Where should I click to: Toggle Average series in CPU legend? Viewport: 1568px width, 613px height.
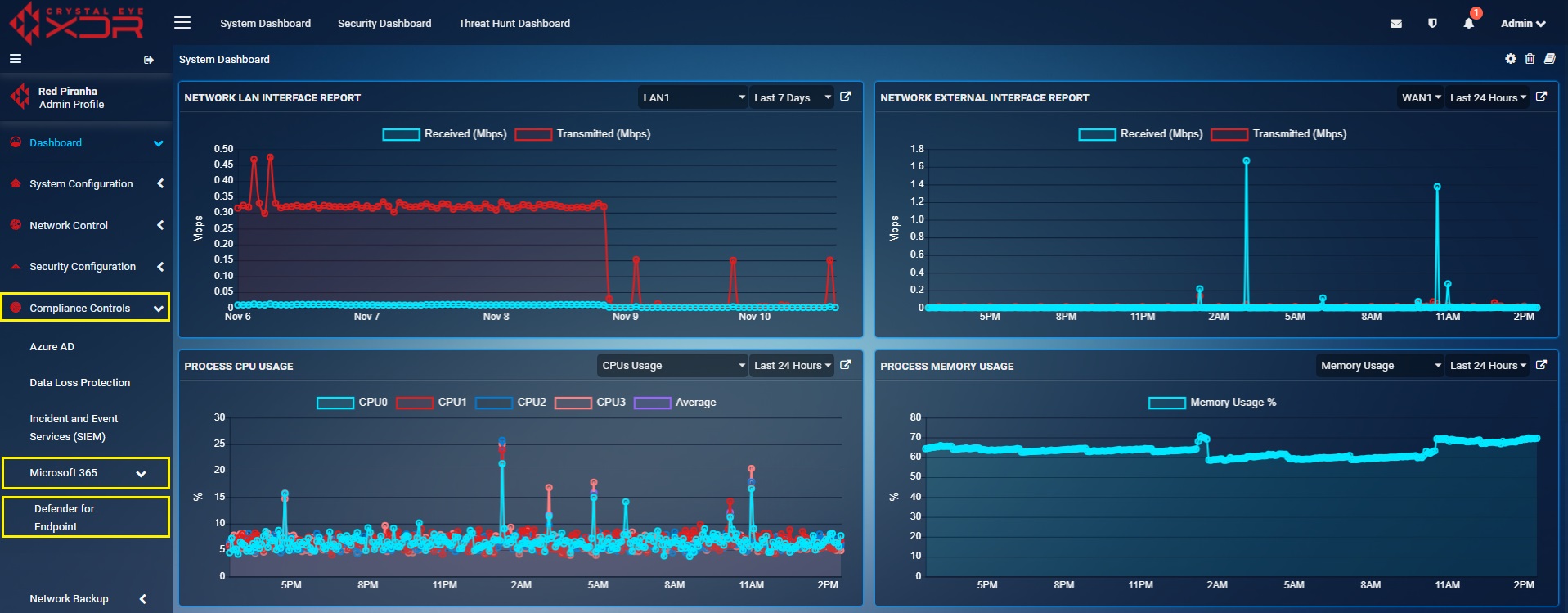(675, 403)
